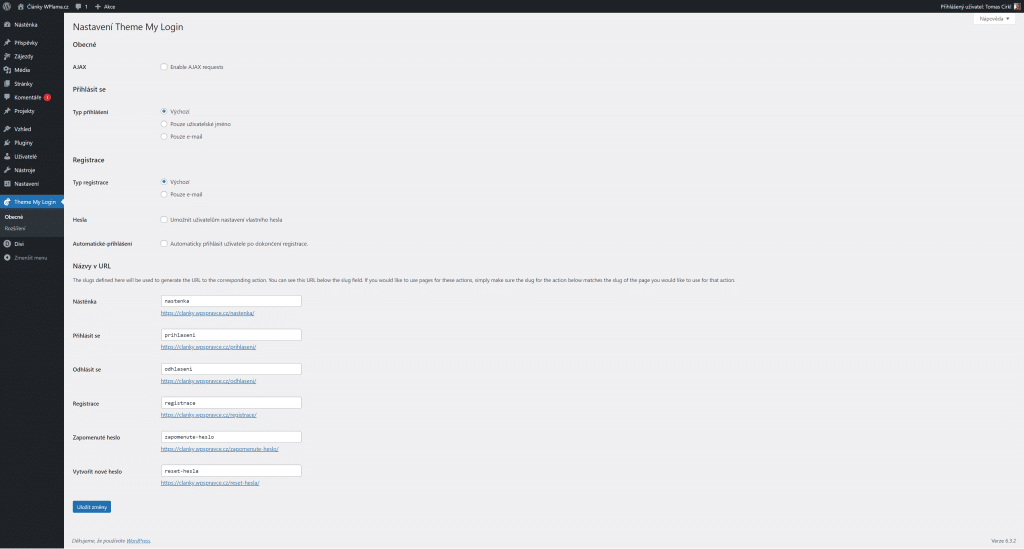Open the reset-hesla URL link
This screenshot has height=549, width=1024.
tap(210, 483)
